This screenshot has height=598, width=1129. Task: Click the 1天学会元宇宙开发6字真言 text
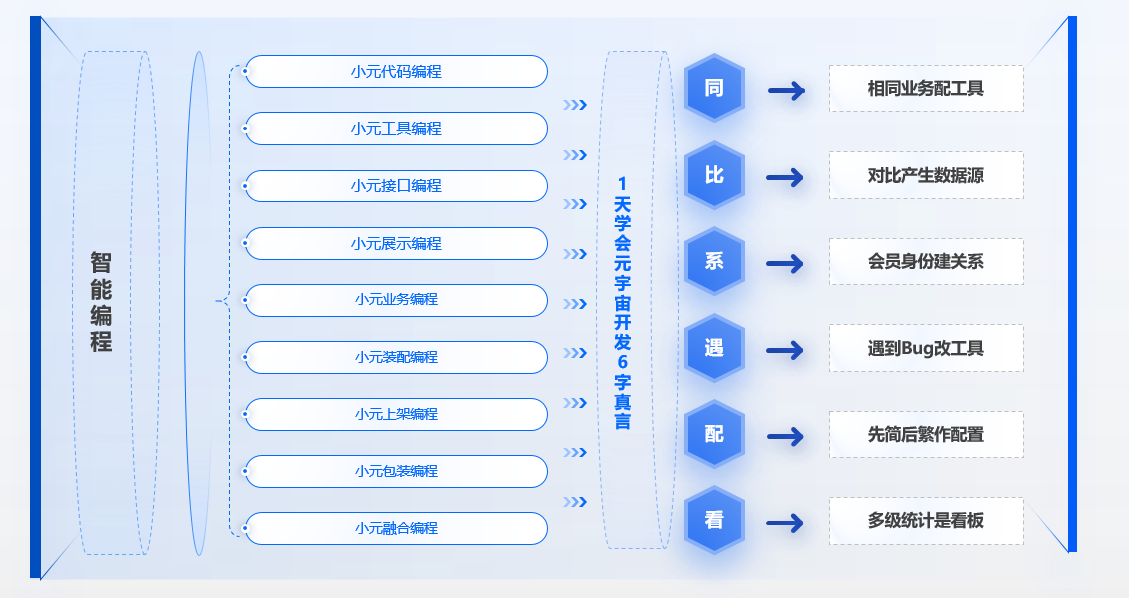622,303
